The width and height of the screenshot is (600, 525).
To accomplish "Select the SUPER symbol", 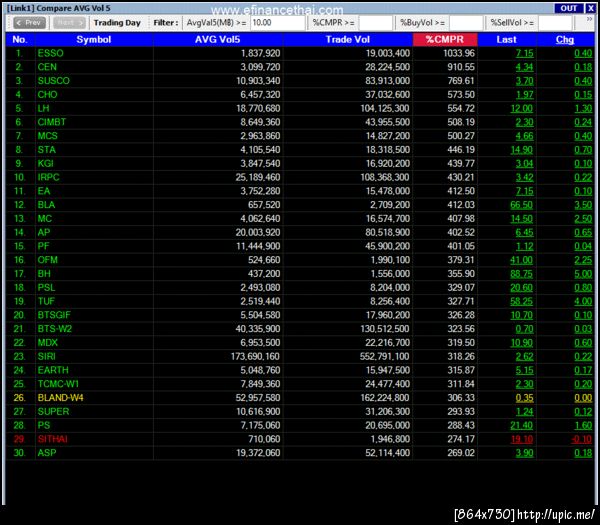I will (54, 411).
